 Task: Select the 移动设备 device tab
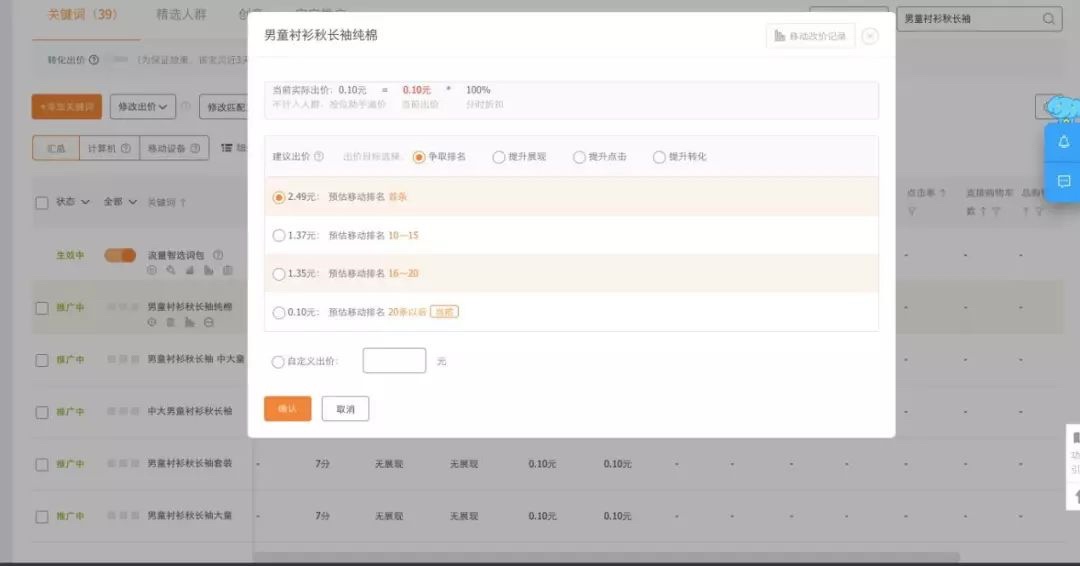[x=174, y=148]
